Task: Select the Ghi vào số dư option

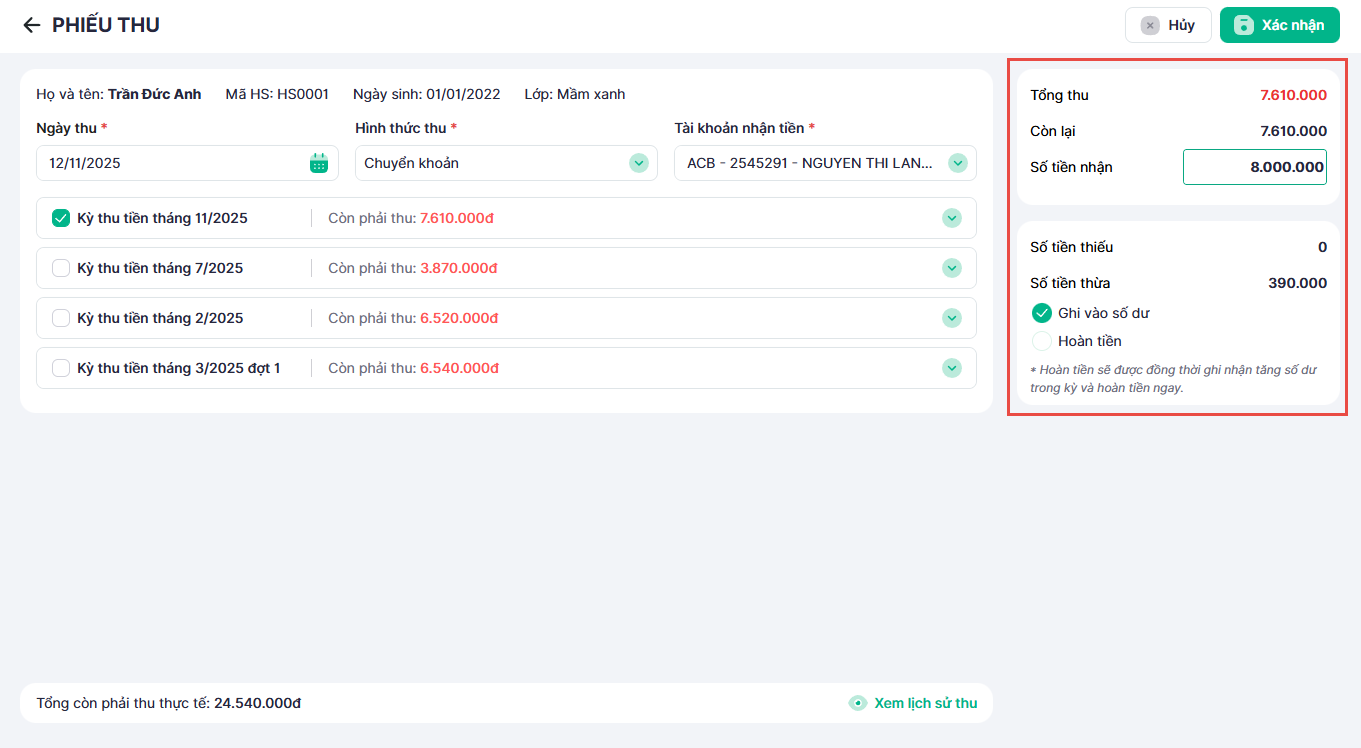Action: [x=1042, y=313]
